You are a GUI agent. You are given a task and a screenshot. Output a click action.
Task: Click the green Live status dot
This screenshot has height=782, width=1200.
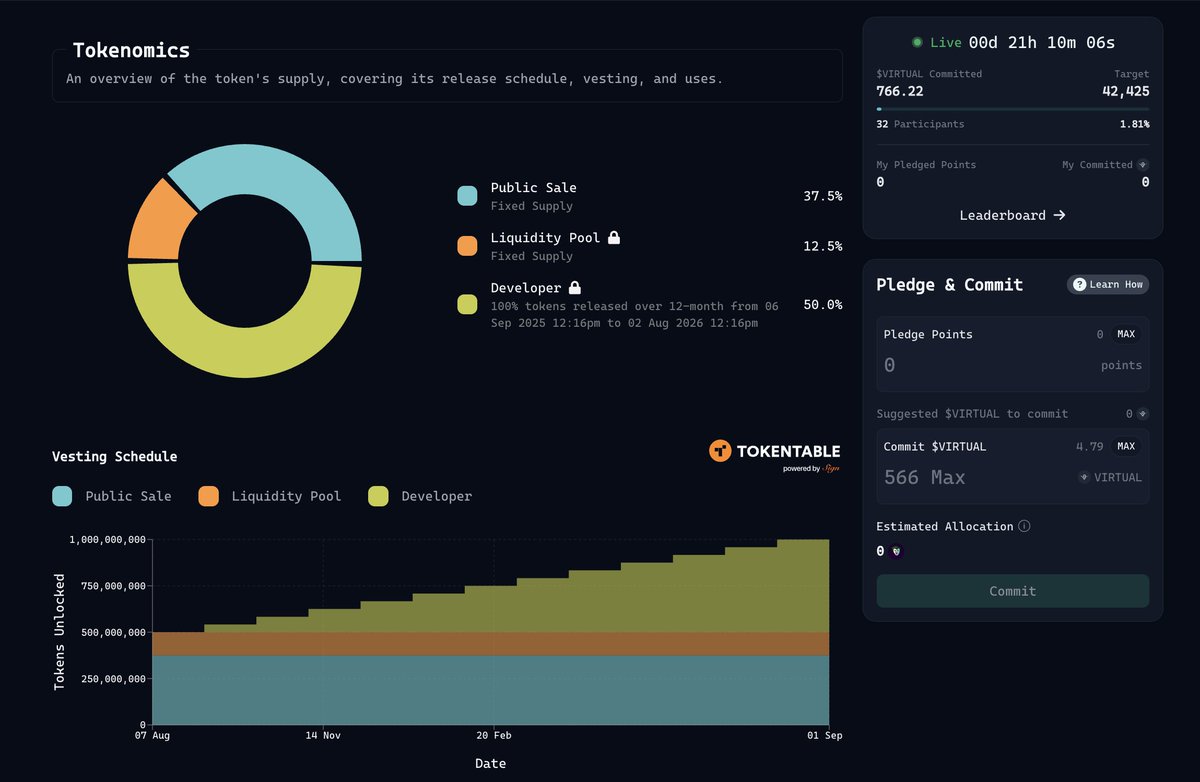917,43
